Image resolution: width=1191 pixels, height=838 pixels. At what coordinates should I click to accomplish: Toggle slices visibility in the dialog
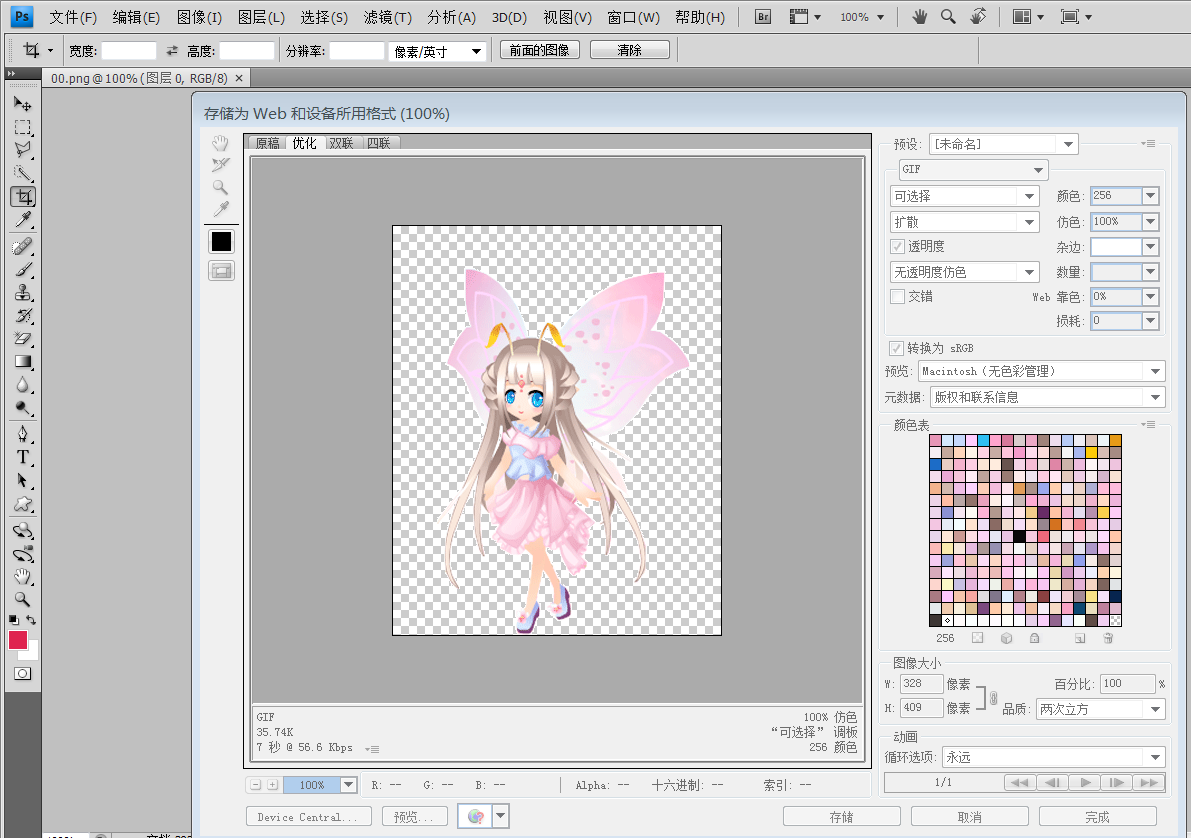click(x=222, y=270)
